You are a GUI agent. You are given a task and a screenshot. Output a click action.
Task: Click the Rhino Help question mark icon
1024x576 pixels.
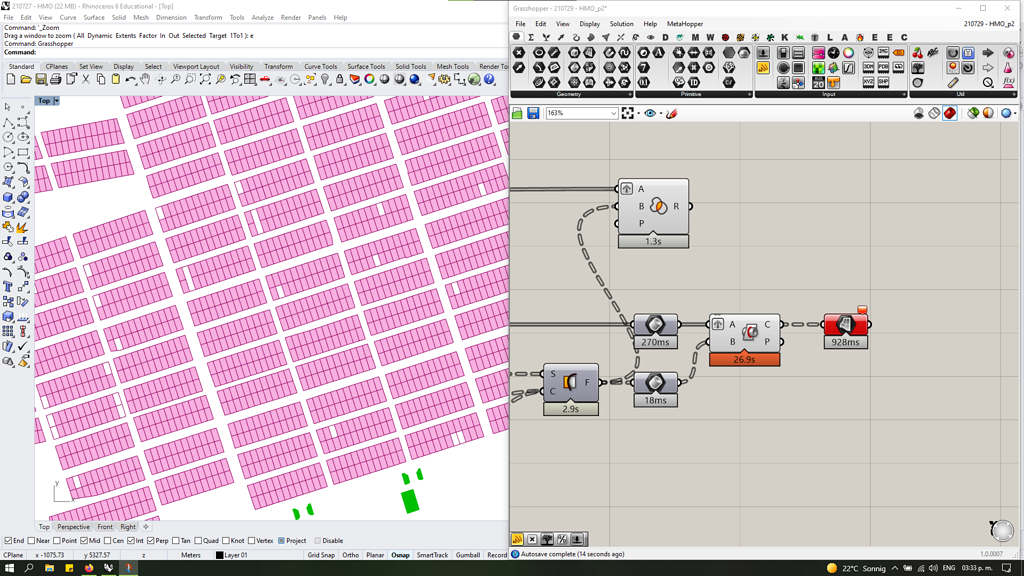[x=489, y=80]
